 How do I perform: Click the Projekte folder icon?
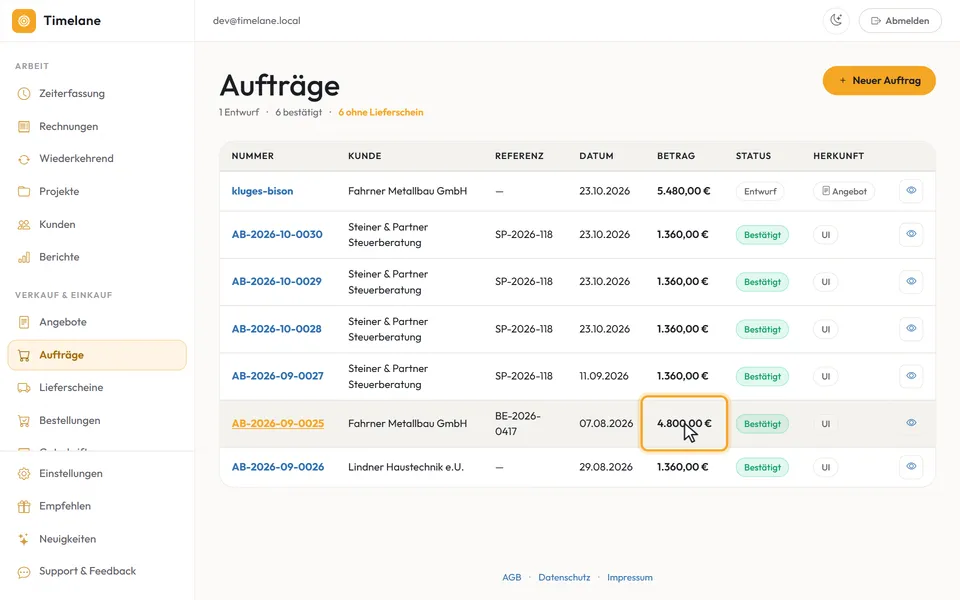[24, 192]
